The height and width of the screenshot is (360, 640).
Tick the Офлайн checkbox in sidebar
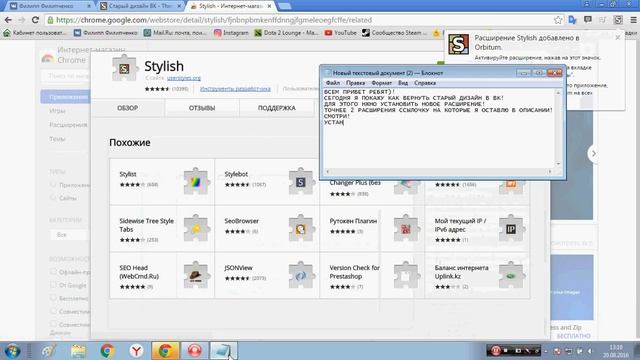point(53,272)
